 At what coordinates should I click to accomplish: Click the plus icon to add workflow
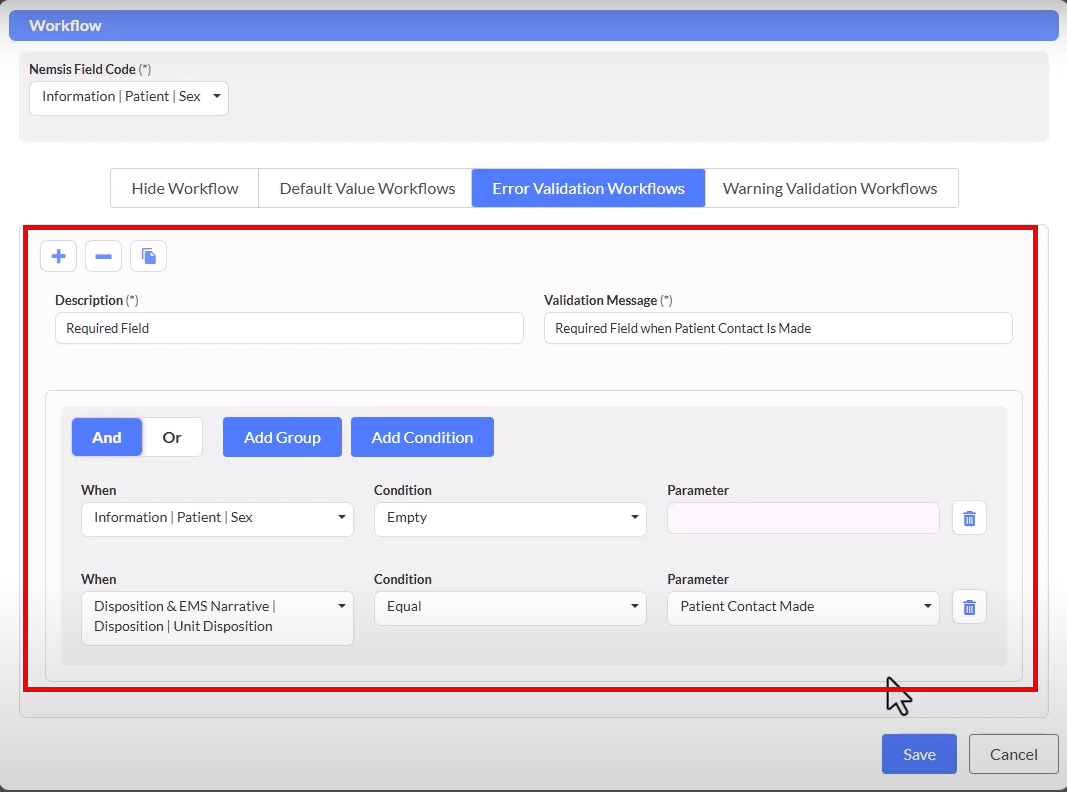[x=58, y=256]
